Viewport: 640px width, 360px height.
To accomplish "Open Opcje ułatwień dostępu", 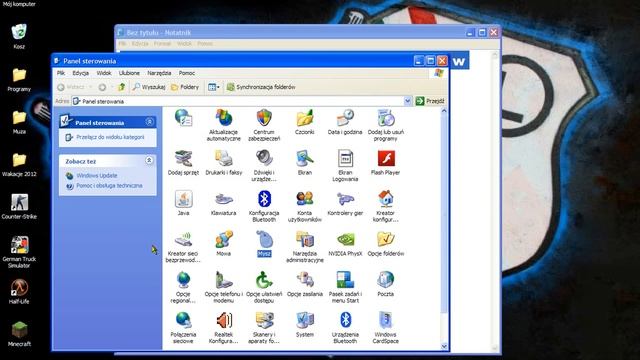I will tap(264, 287).
